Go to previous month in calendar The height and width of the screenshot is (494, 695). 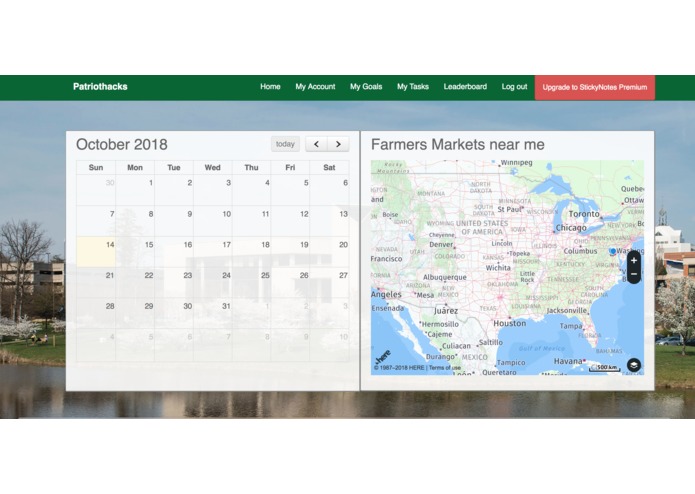316,144
